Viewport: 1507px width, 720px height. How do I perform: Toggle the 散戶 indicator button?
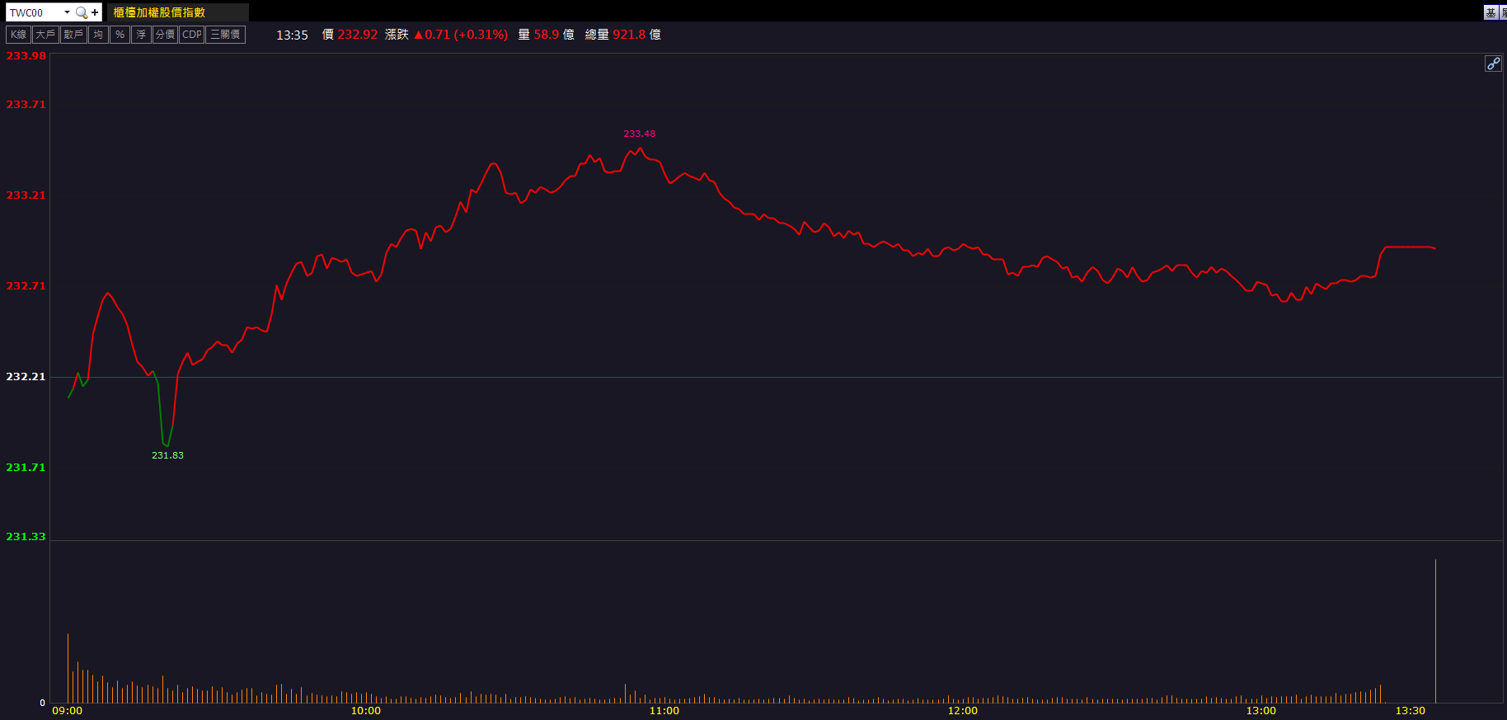pyautogui.click(x=73, y=35)
